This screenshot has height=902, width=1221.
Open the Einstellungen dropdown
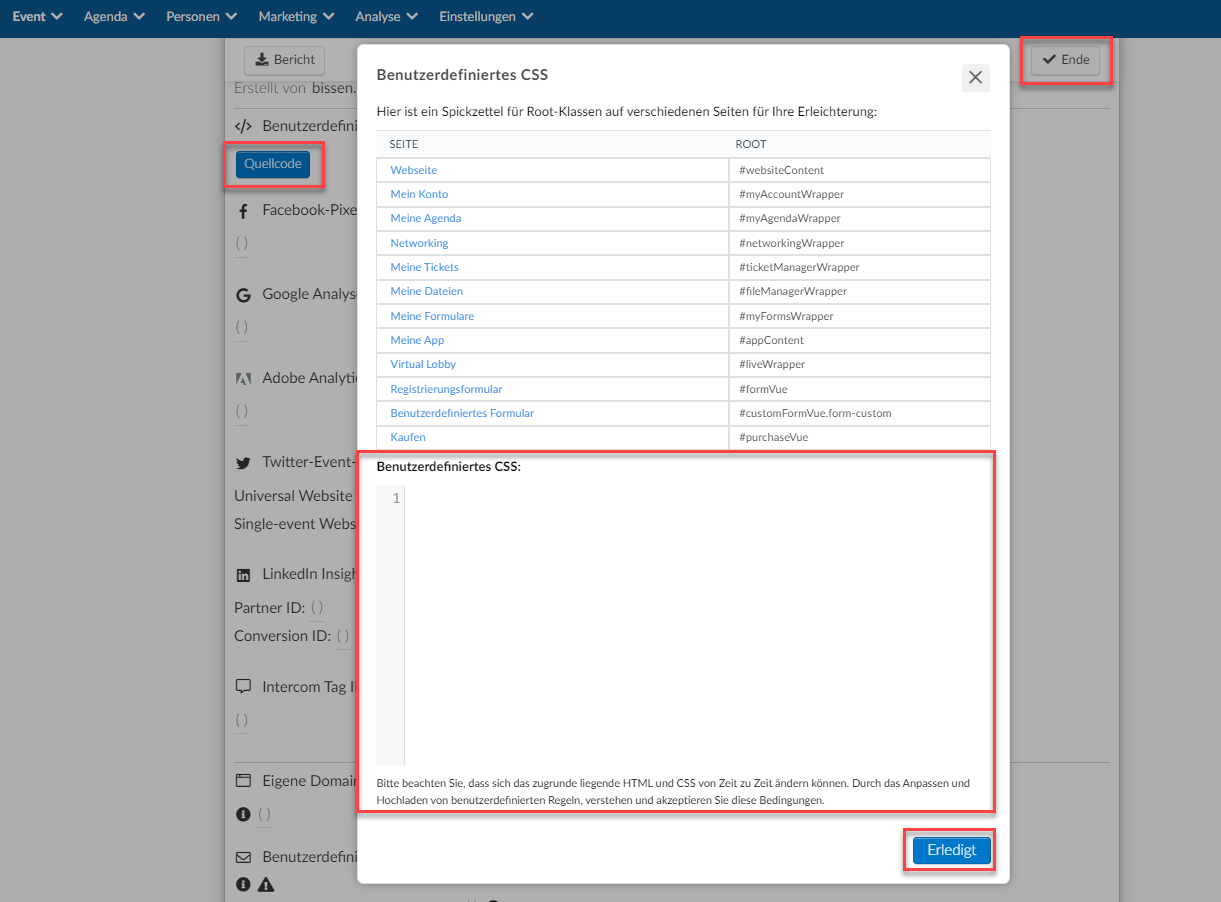pyautogui.click(x=486, y=16)
